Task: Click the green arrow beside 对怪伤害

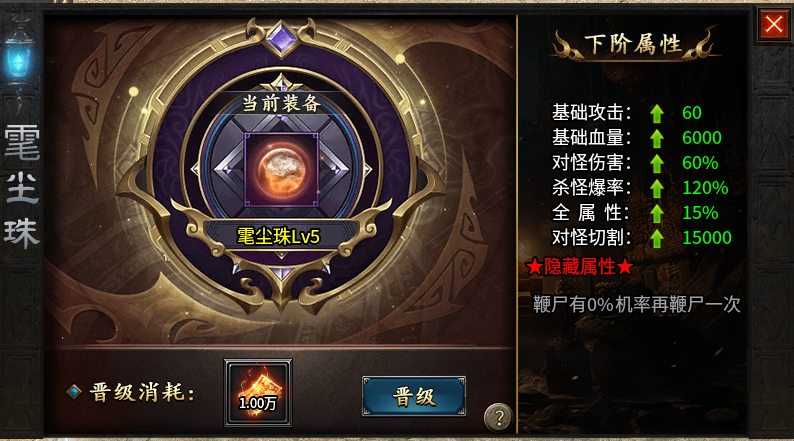Action: 657,164
